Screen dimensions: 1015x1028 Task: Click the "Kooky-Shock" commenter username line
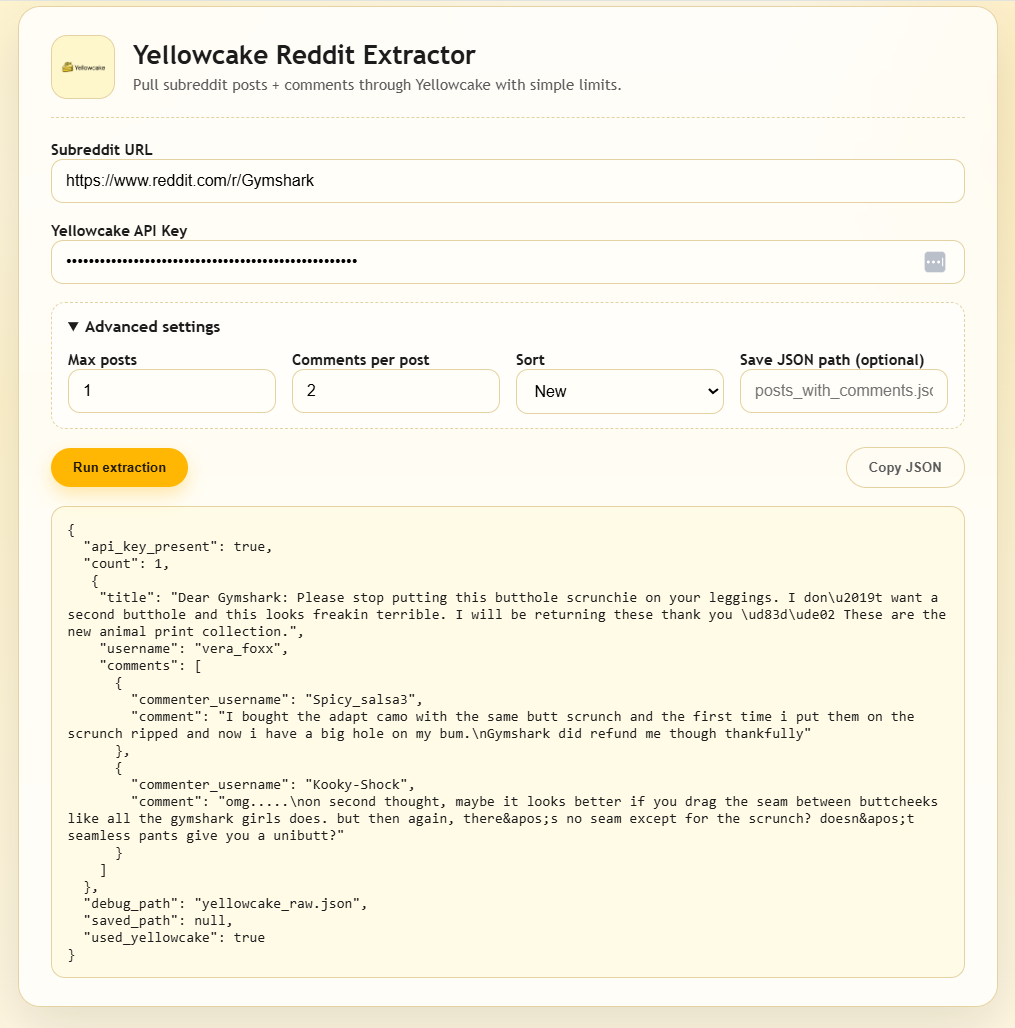[273, 785]
